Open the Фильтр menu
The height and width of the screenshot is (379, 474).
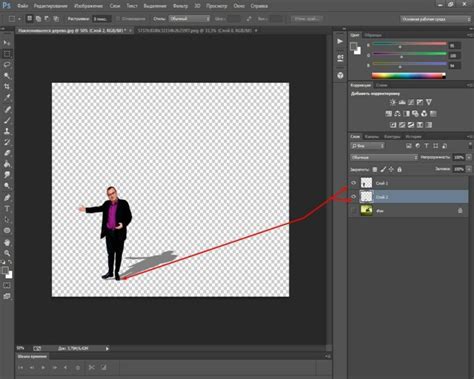pyautogui.click(x=180, y=6)
